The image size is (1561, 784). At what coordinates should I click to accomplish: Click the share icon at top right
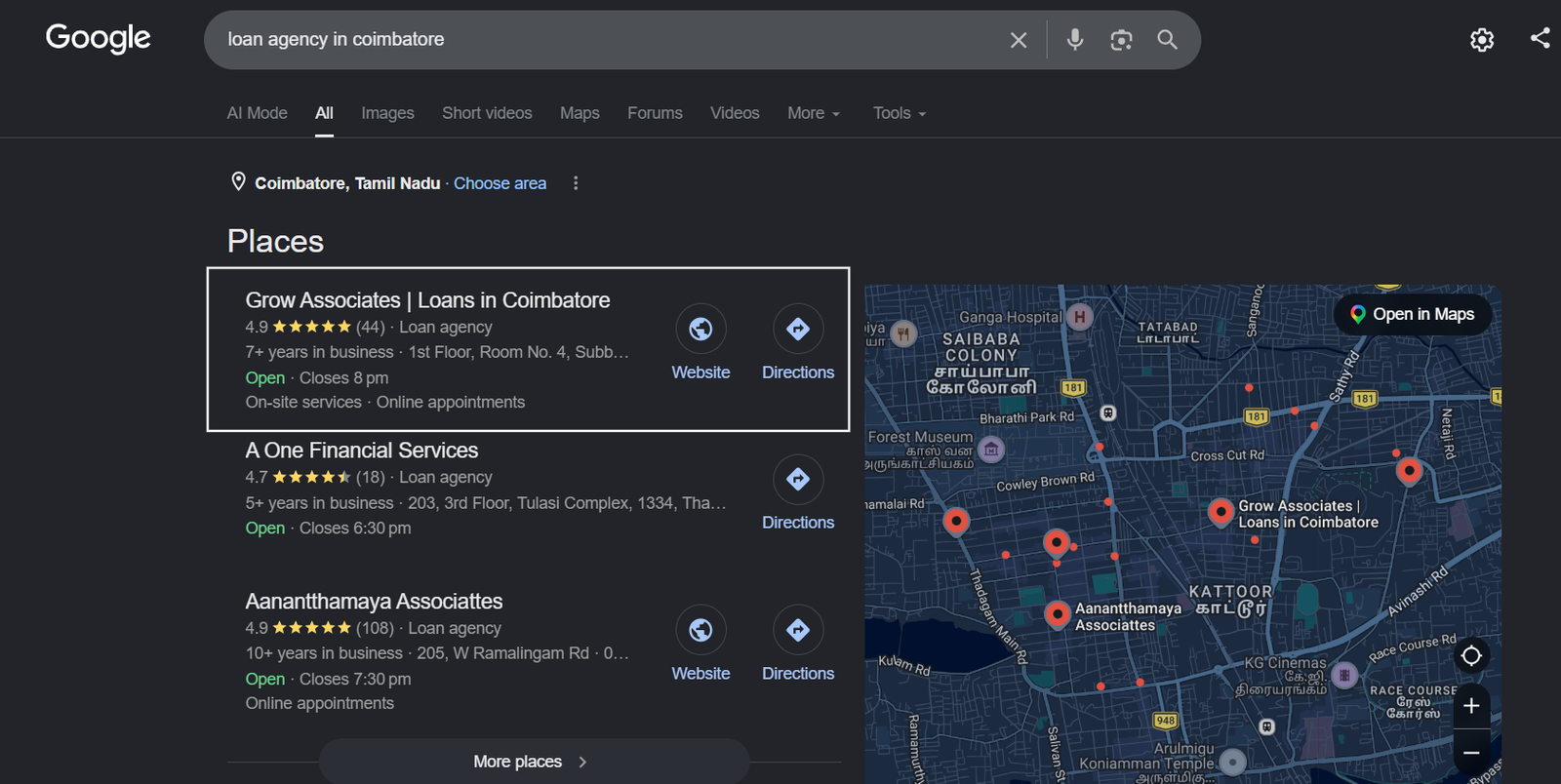coord(1541,38)
